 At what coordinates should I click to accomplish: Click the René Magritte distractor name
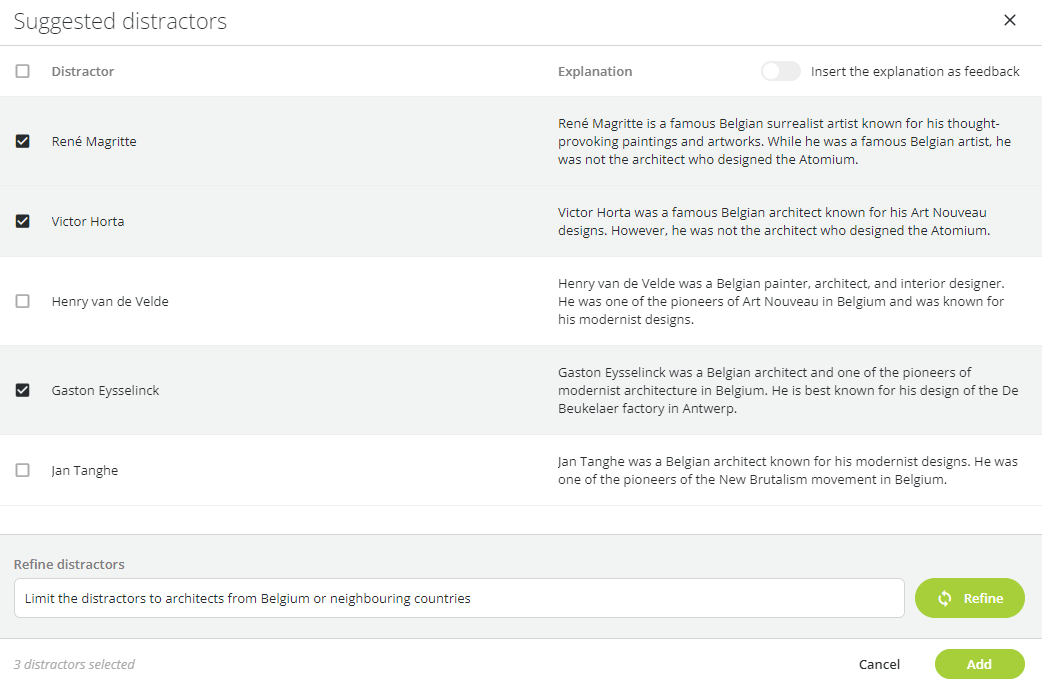pos(94,141)
